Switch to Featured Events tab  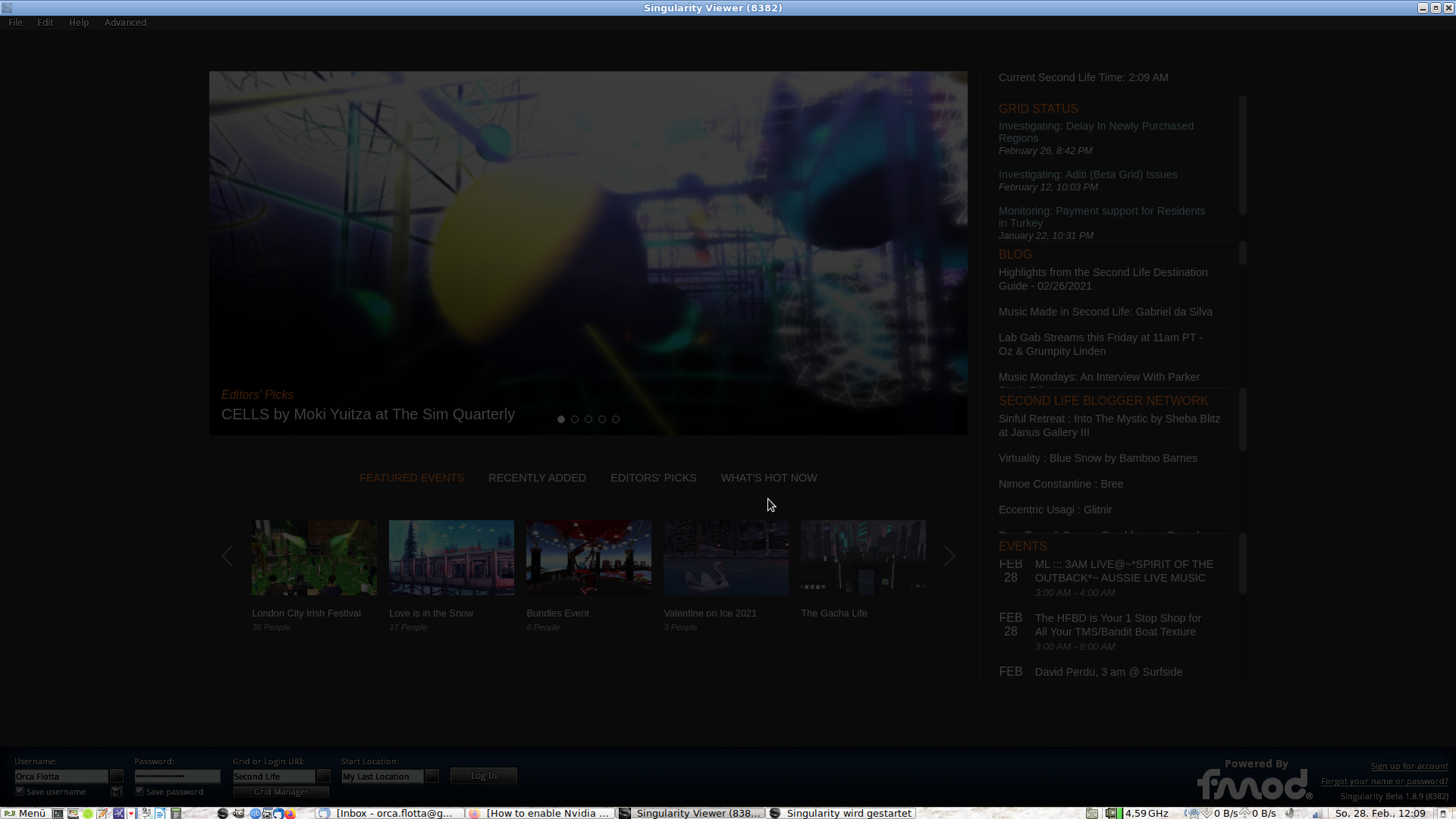[x=412, y=478]
